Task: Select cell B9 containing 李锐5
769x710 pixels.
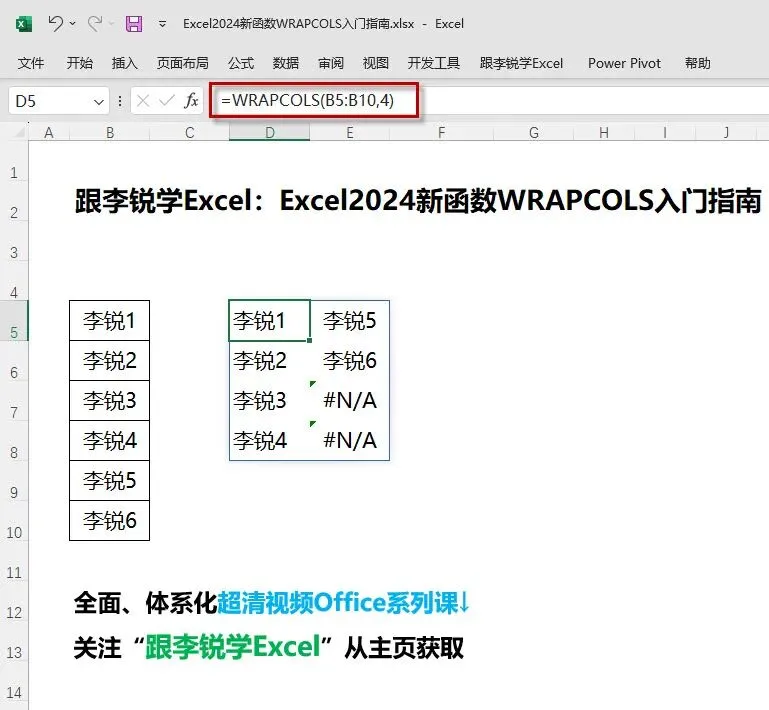Action: [x=109, y=481]
